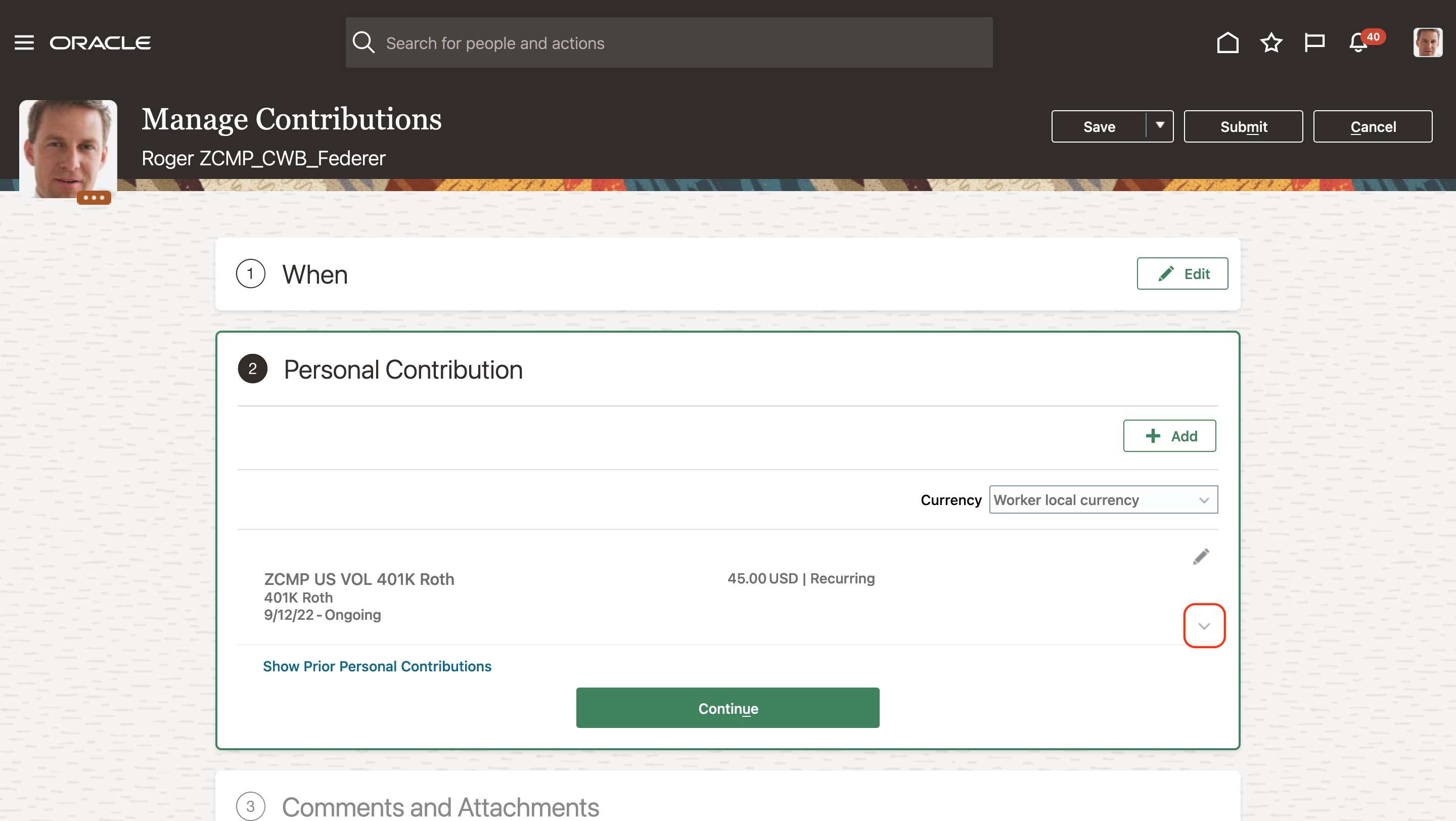1456x821 pixels.
Task: Click Edit in the When section
Action: pyautogui.click(x=1182, y=274)
